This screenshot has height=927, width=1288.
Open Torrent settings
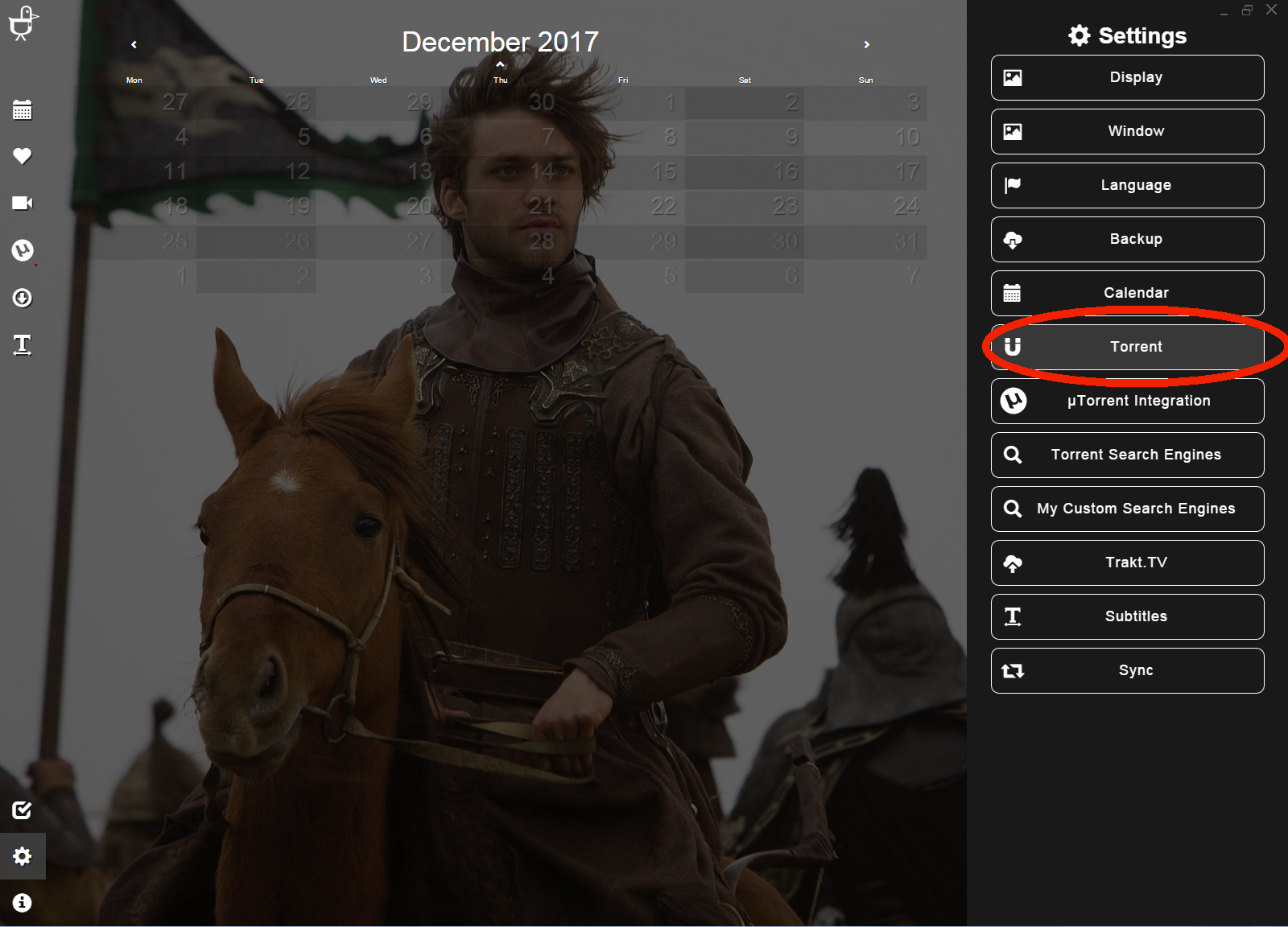point(1128,348)
